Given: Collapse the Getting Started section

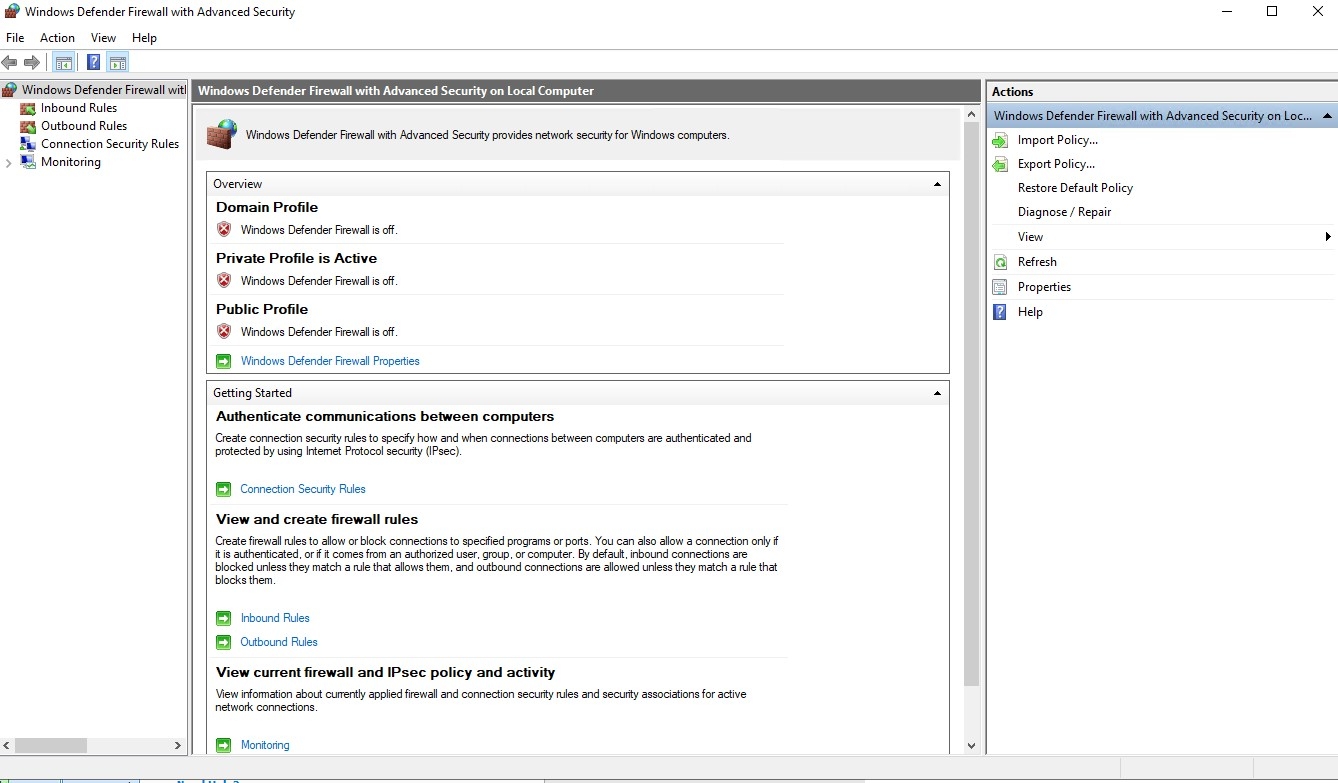Looking at the screenshot, I should coord(937,393).
